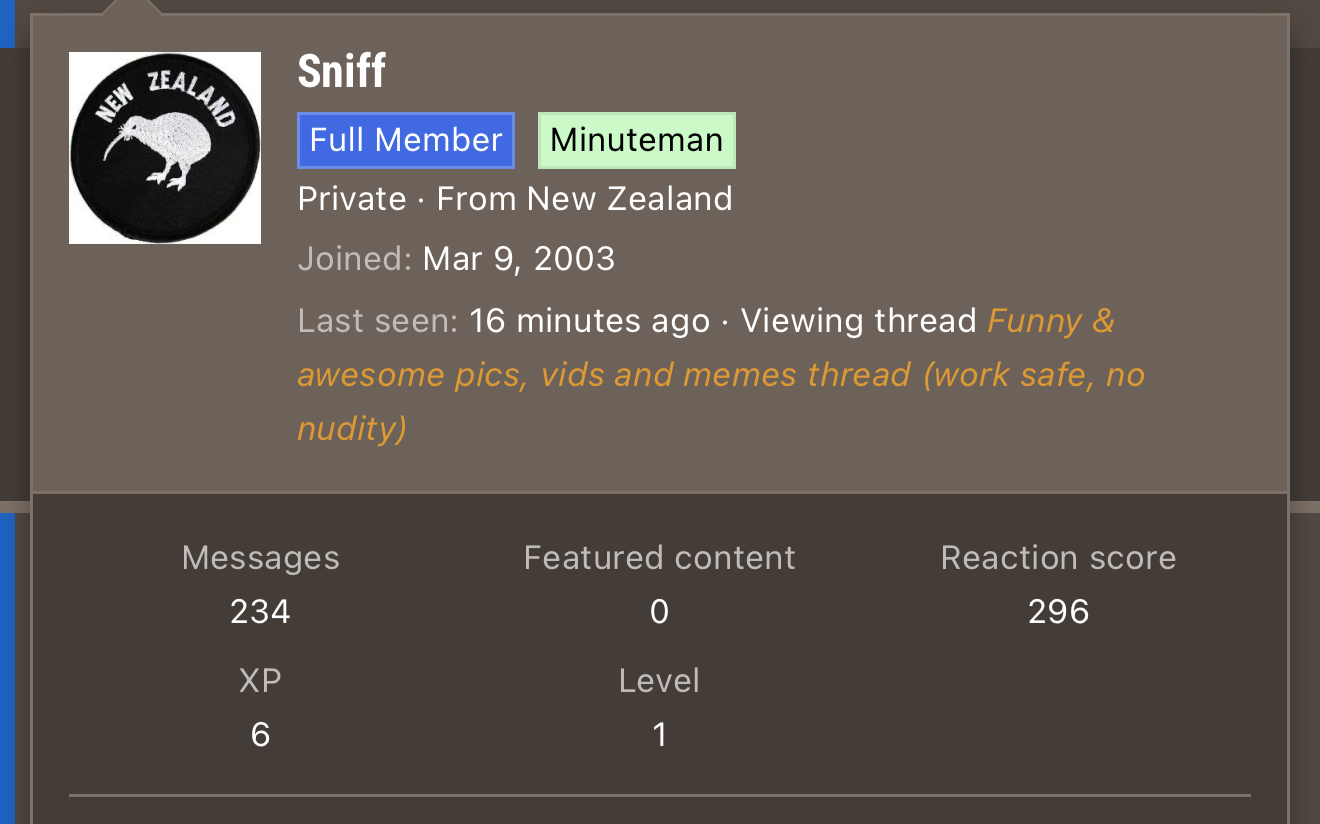The image size is (1320, 824).
Task: Click the Messages label
Action: 260,558
